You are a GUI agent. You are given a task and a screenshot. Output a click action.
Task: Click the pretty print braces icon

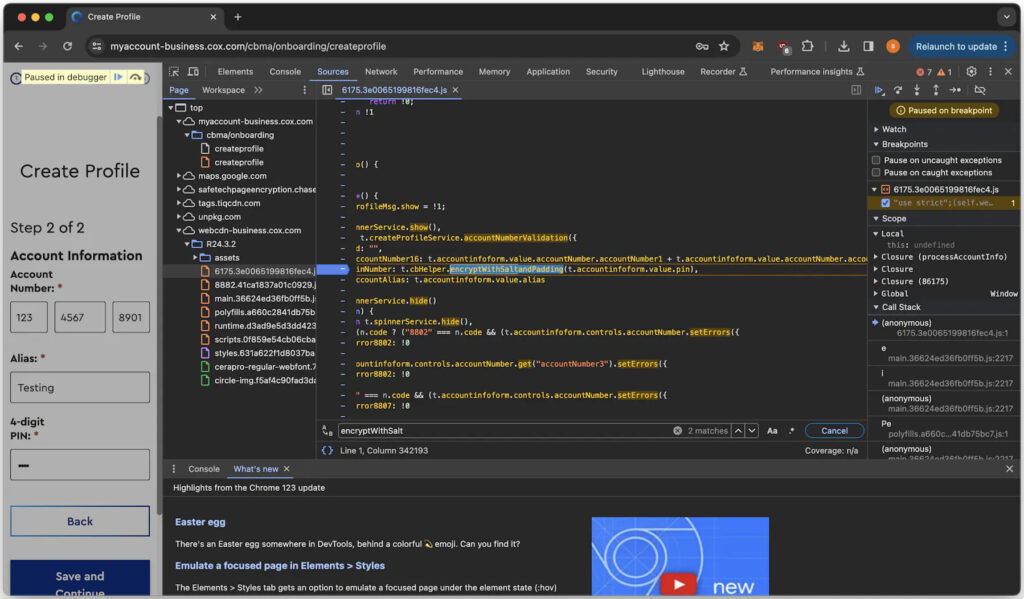point(327,451)
